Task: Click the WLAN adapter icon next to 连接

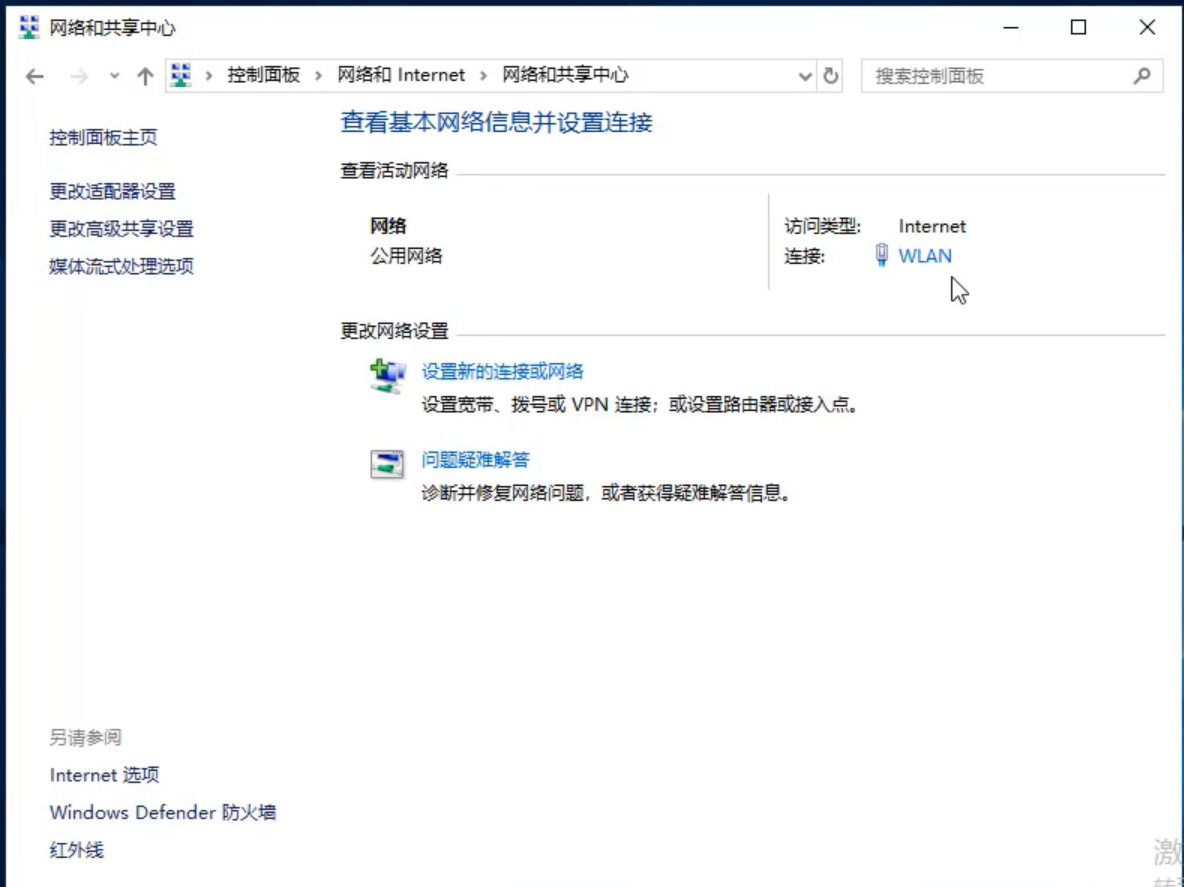Action: pyautogui.click(x=881, y=255)
